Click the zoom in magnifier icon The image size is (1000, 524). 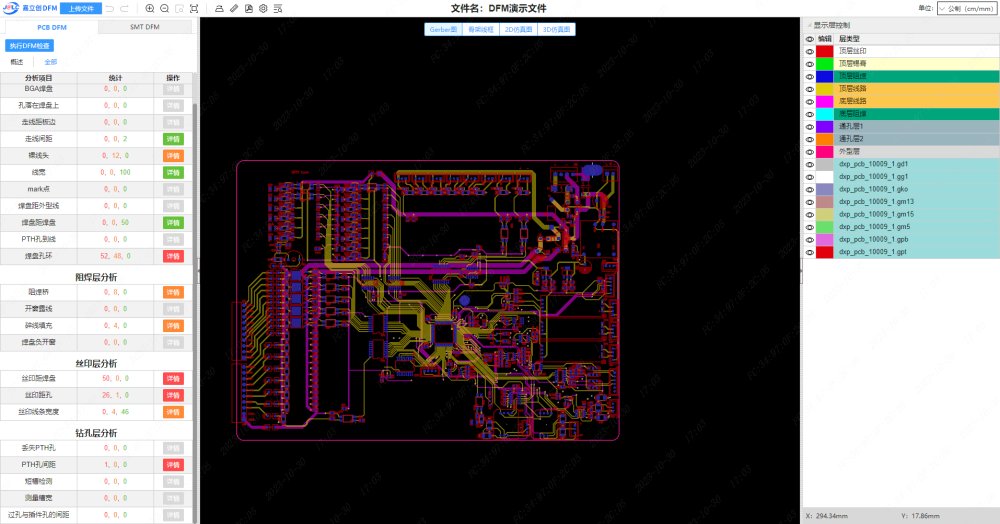[150, 8]
